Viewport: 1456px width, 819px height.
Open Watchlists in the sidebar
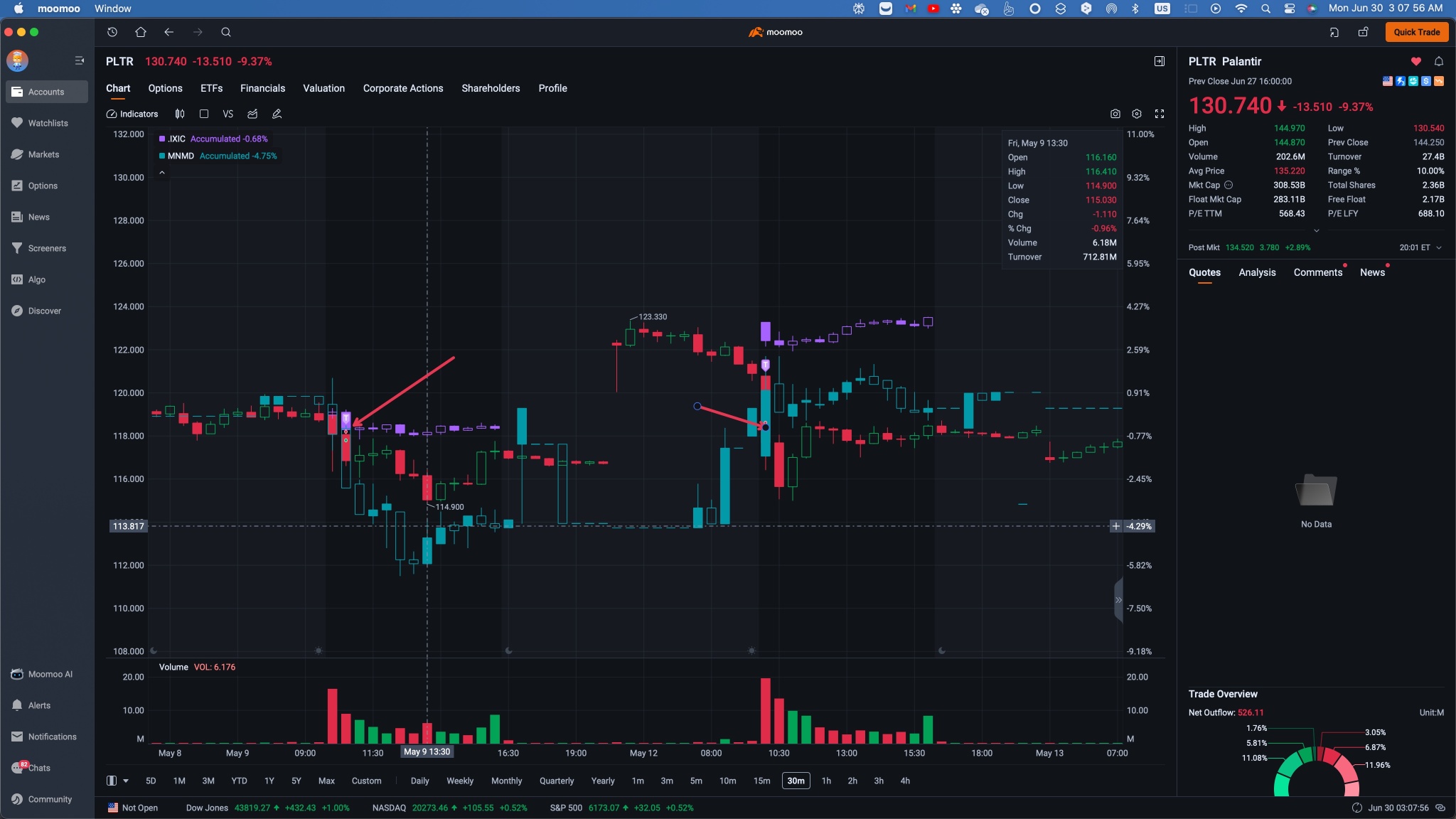[x=47, y=123]
